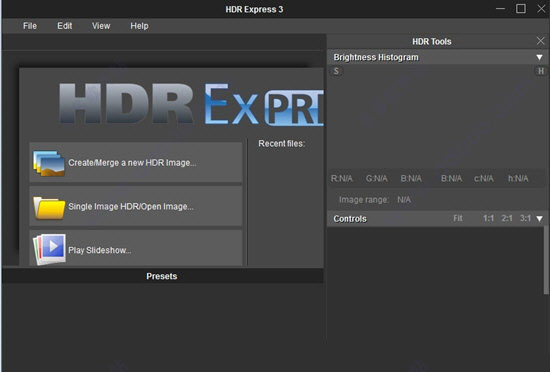Close the HDR Express 3 window
The width and height of the screenshot is (550, 386).
click(541, 8)
